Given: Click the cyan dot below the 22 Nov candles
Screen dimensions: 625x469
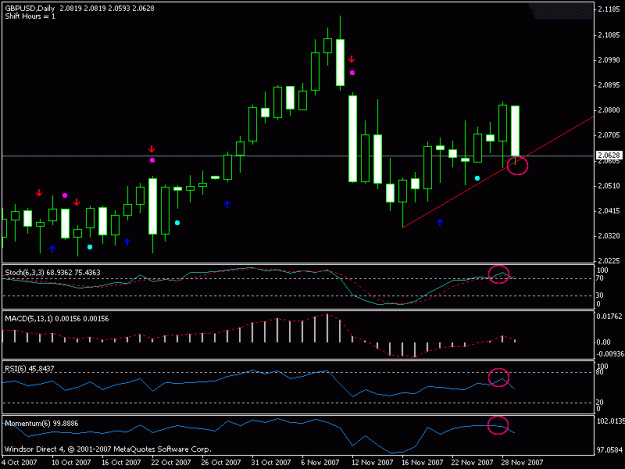Looking at the screenshot, I should pyautogui.click(x=477, y=178).
